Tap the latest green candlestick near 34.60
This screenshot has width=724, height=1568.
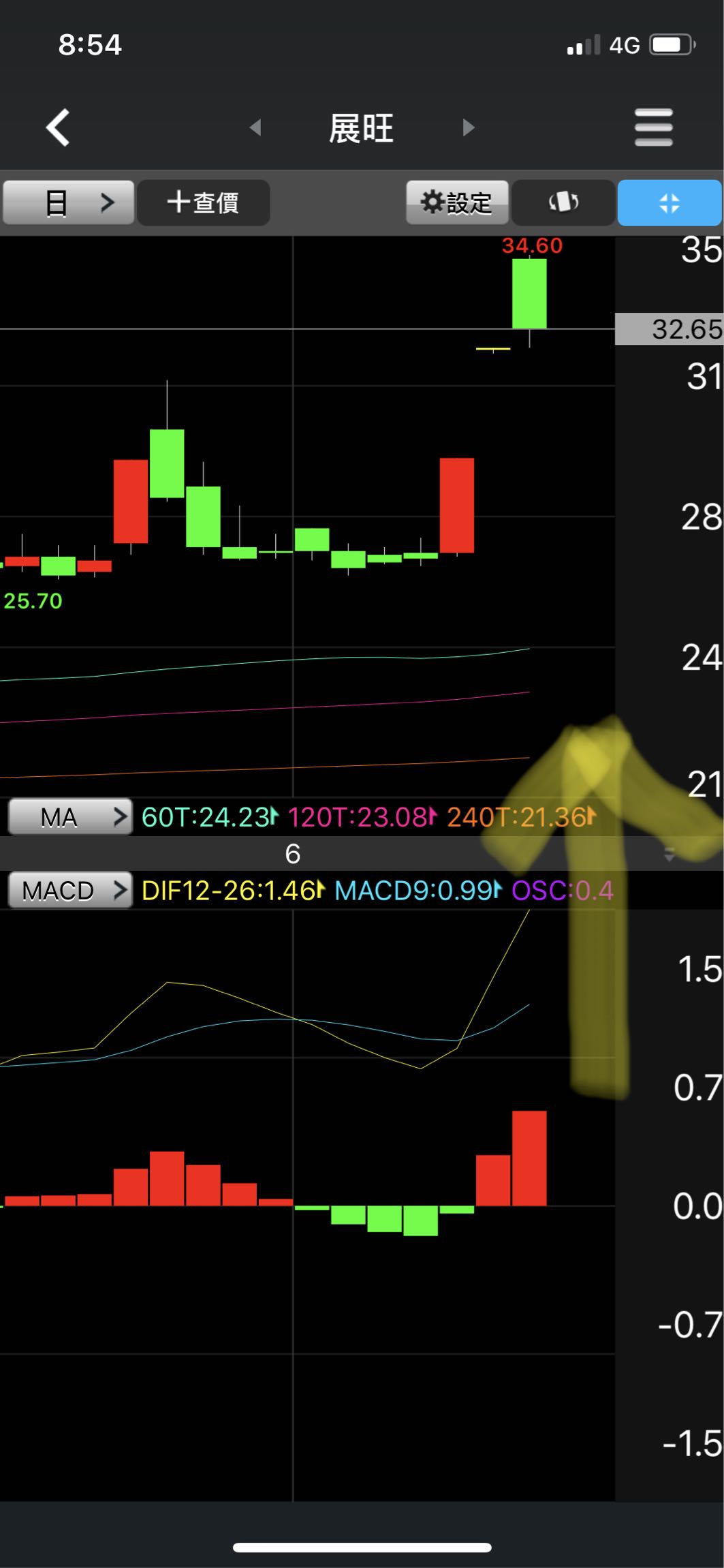529,294
